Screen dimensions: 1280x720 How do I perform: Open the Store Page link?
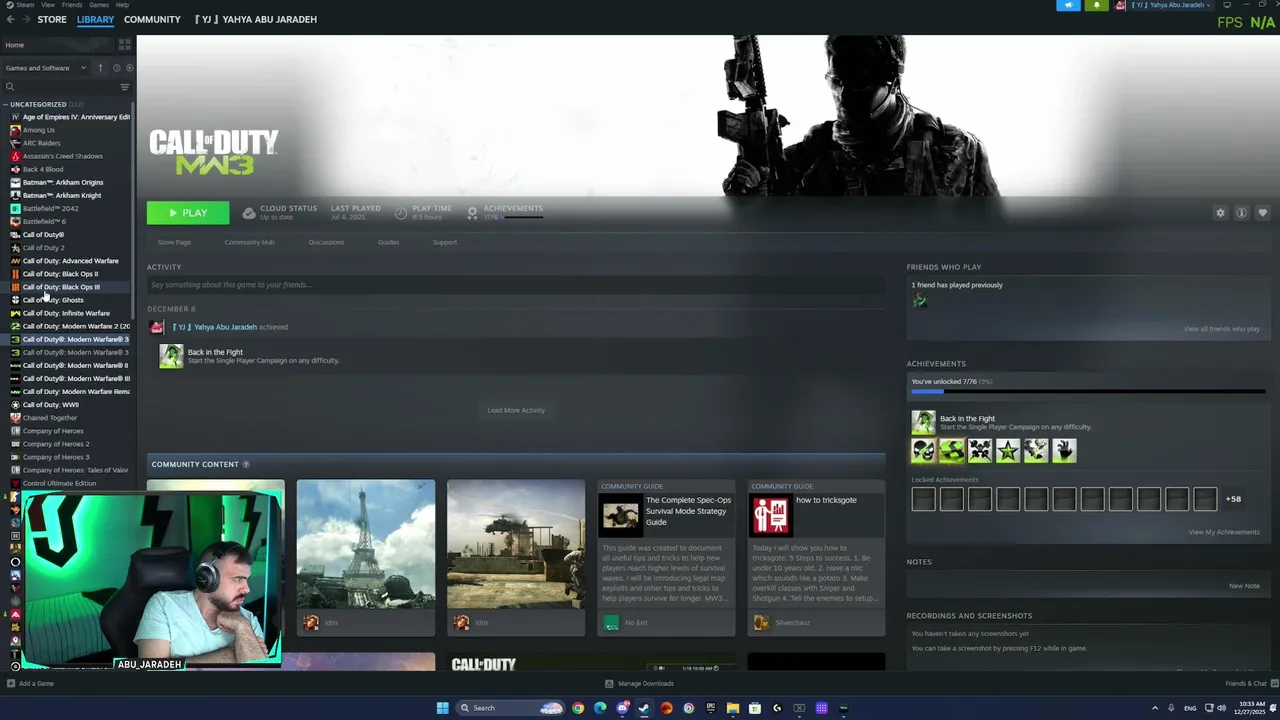click(174, 242)
